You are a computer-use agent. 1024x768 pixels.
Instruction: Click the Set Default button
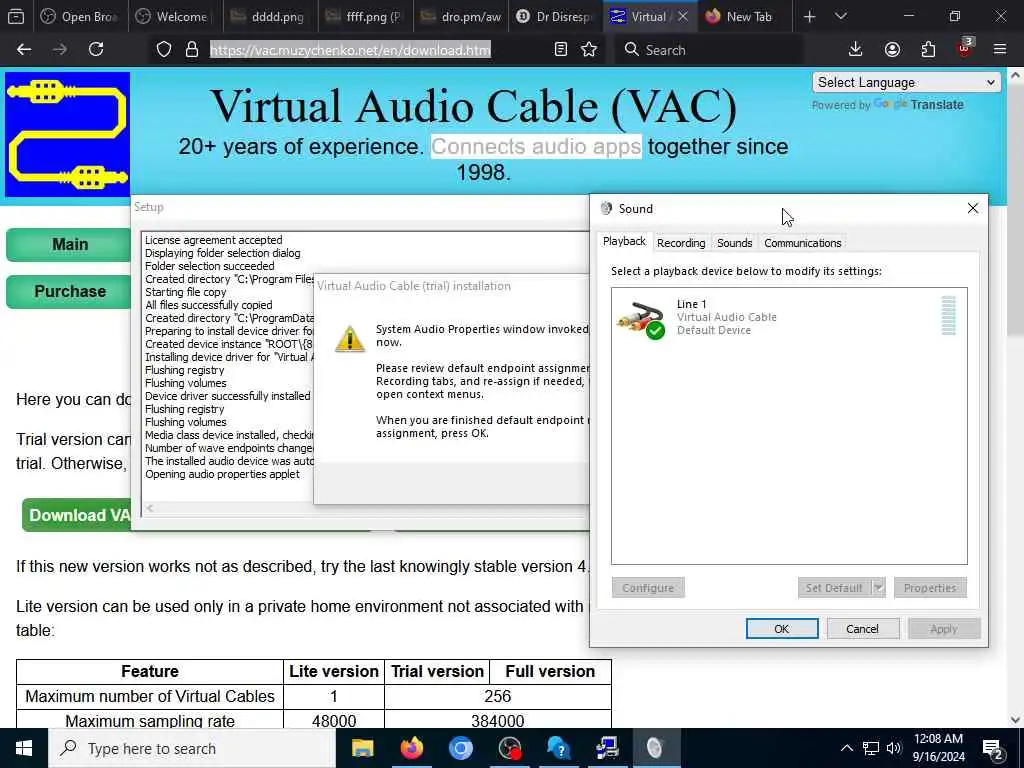tap(834, 588)
